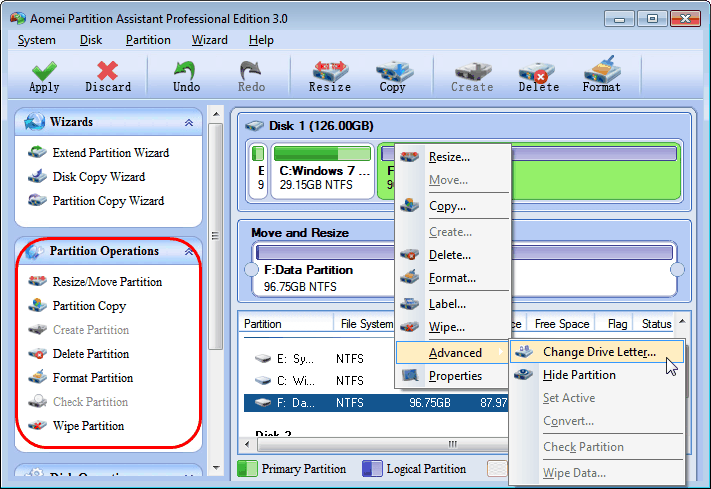The width and height of the screenshot is (711, 489).
Task: Select Partition Copy in Partition Operations
Action: pyautogui.click(x=77, y=306)
